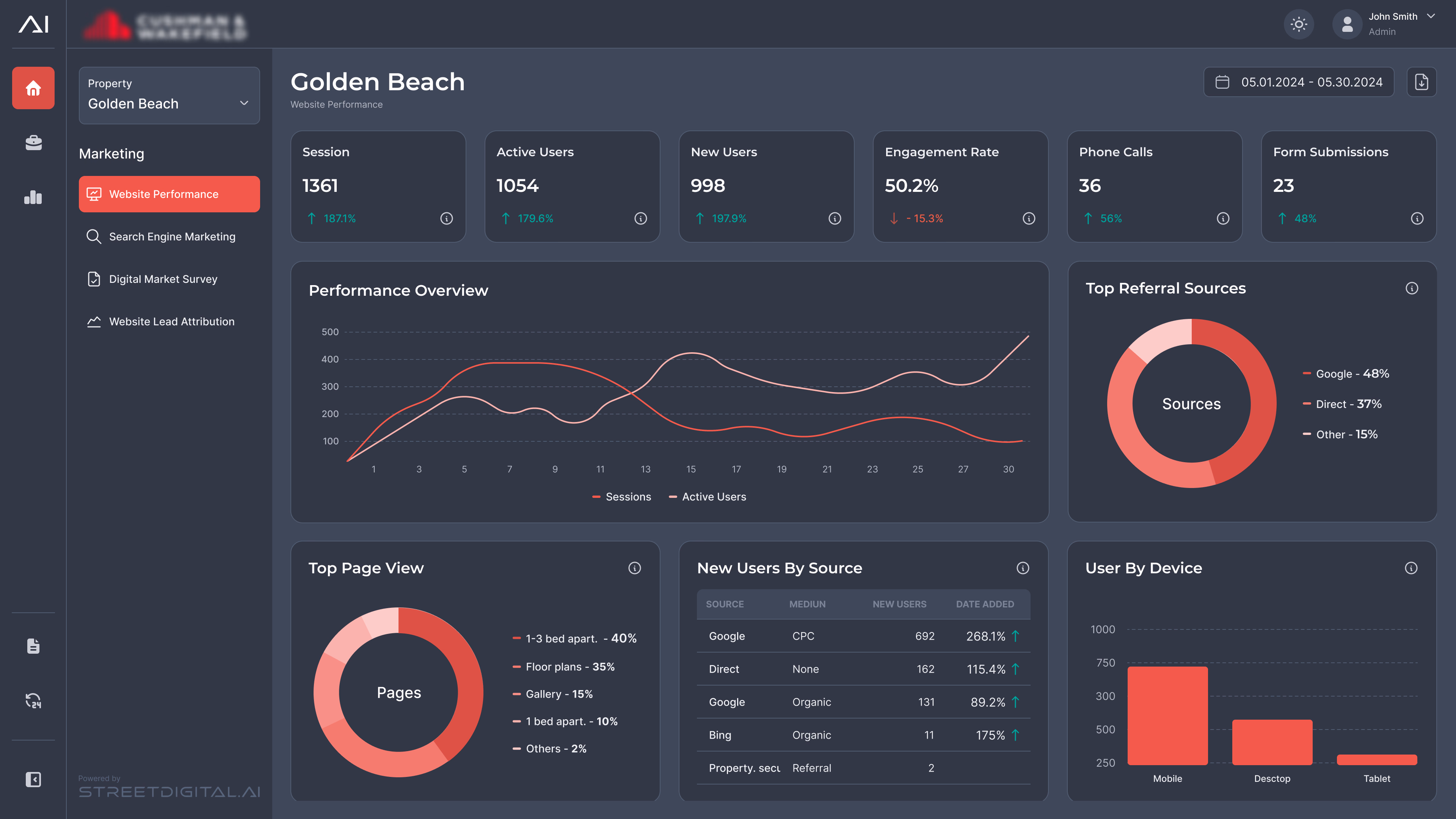The height and width of the screenshot is (819, 1456).
Task: Open the document sidebar icon
Action: coord(33,645)
